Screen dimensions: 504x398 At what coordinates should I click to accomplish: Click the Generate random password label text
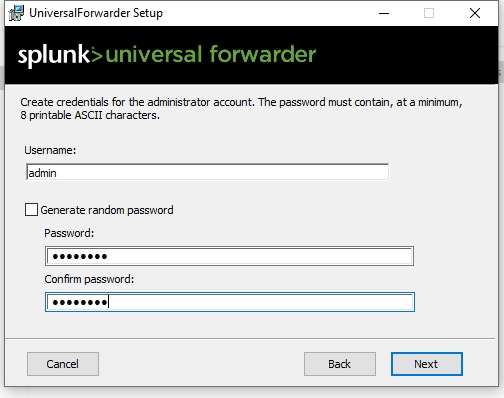(107, 210)
